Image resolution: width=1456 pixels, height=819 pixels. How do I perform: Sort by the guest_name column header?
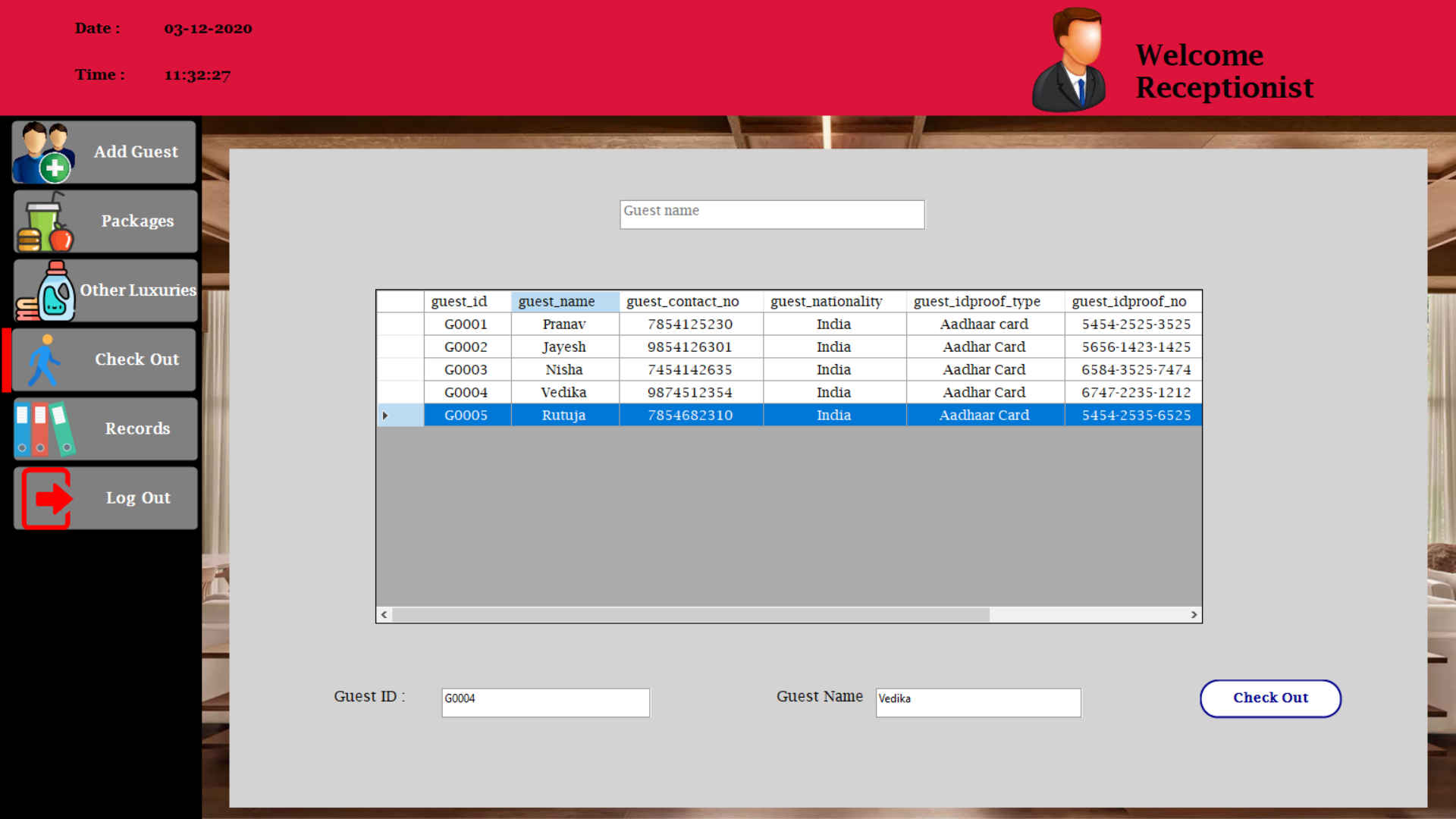(556, 301)
